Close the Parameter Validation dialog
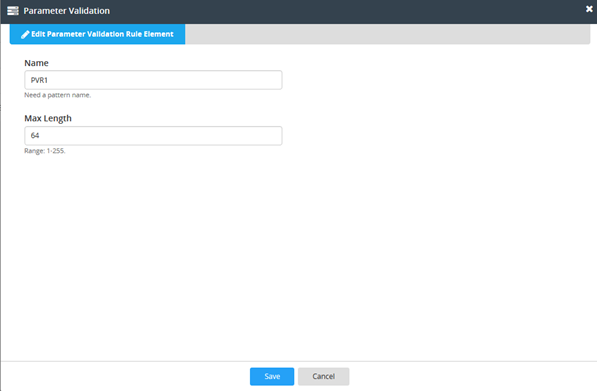The image size is (597, 391). (x=589, y=9)
